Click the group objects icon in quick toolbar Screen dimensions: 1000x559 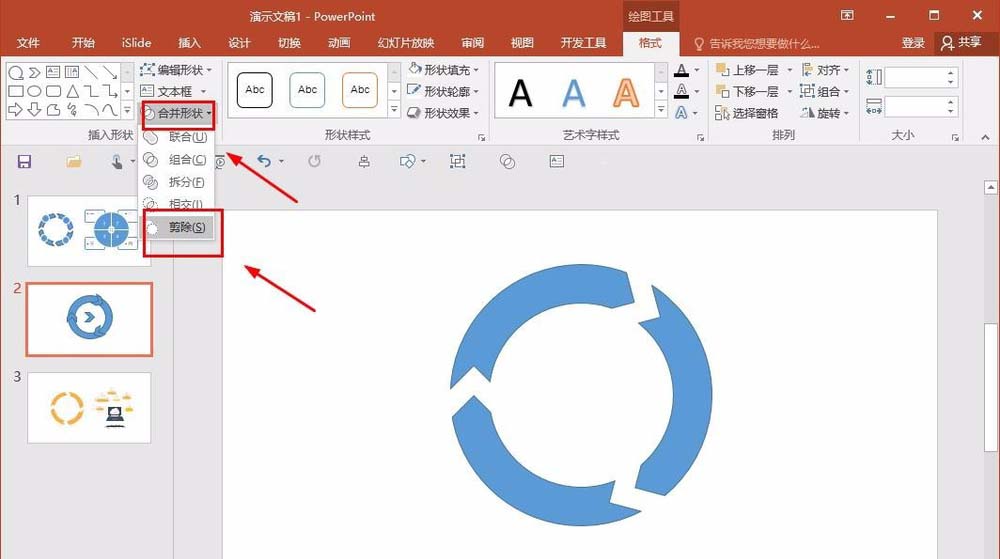tap(457, 161)
